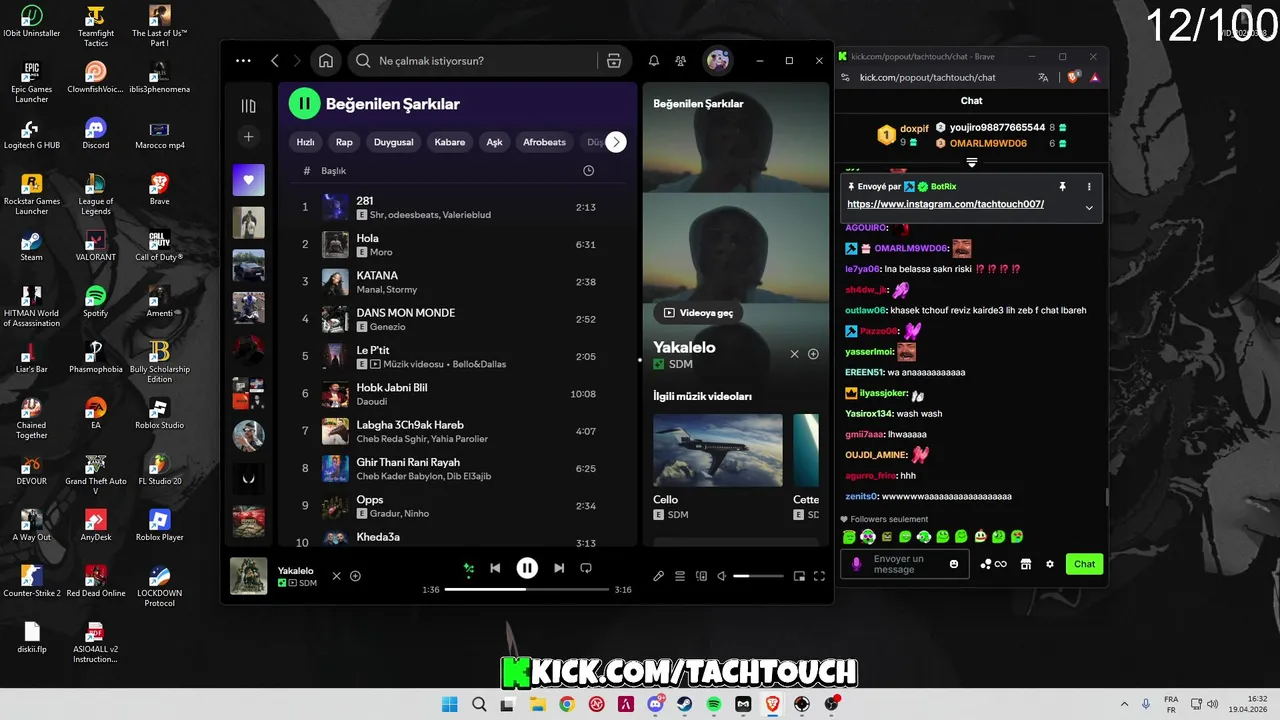This screenshot has height=720, width=1280.
Task: Open lyrics microphone icon in player bar
Action: [658, 576]
